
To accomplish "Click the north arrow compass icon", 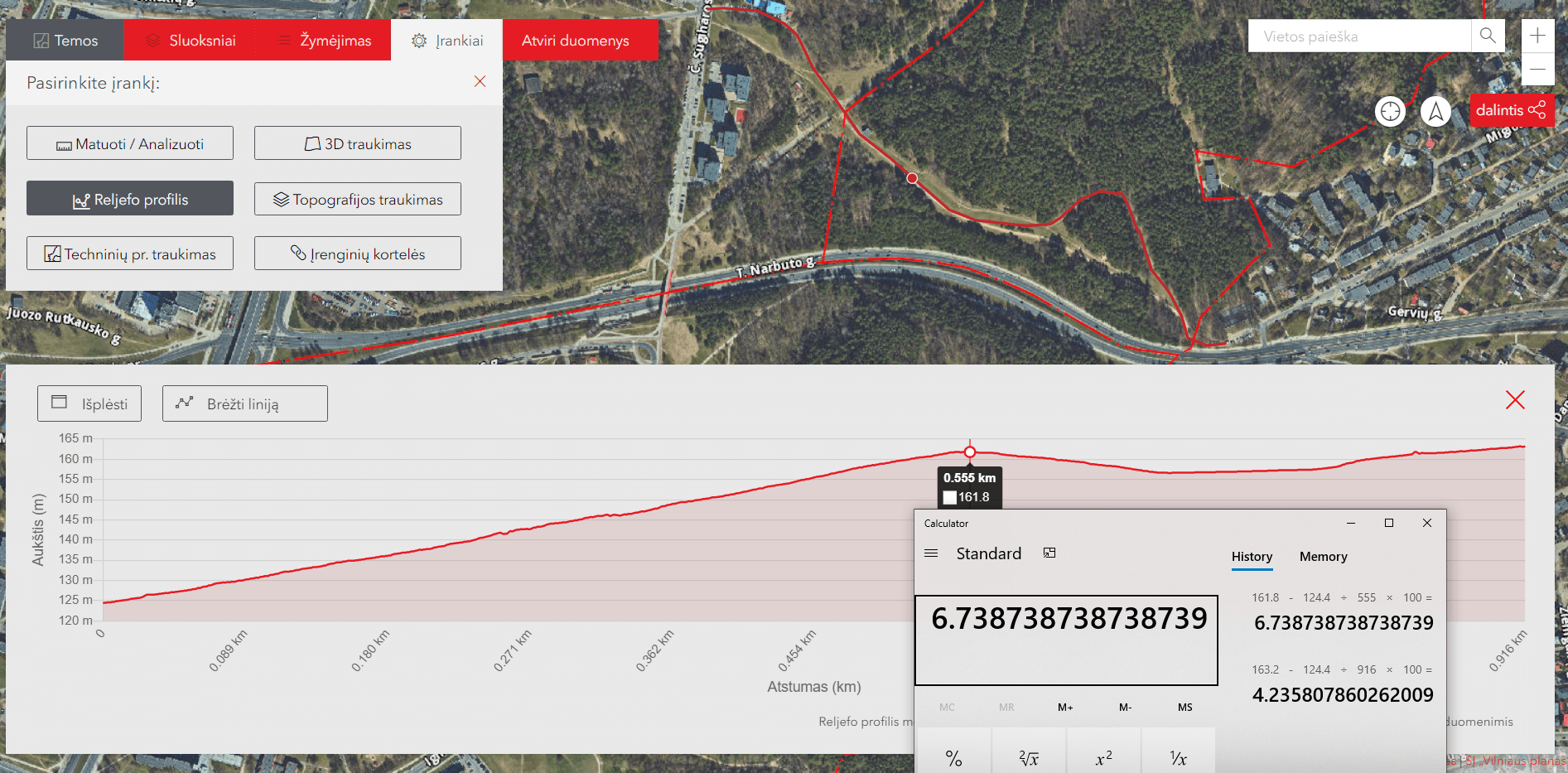I will (1435, 111).
